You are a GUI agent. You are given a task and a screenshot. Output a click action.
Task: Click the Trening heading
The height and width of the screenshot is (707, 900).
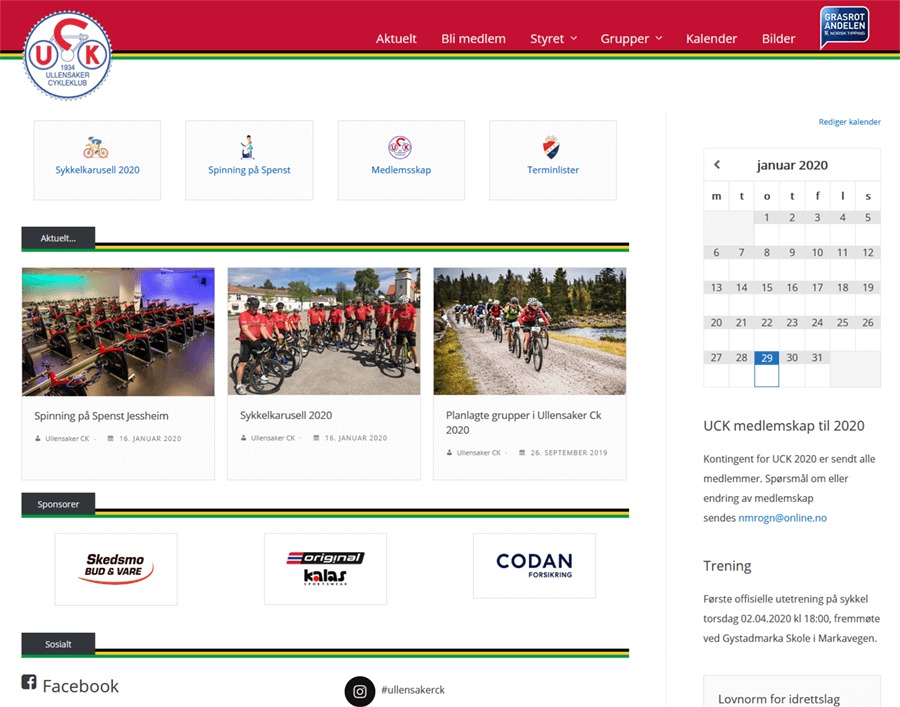click(x=727, y=566)
